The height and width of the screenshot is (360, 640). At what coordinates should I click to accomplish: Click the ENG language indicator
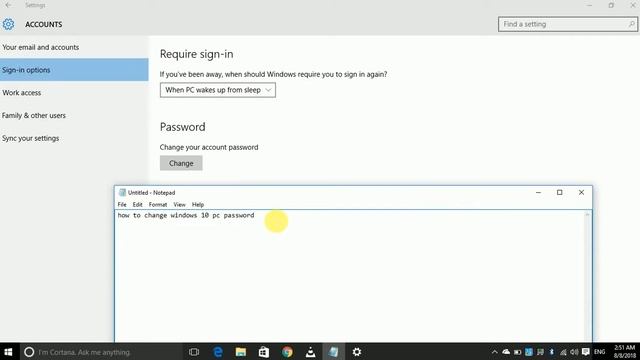pyautogui.click(x=600, y=352)
